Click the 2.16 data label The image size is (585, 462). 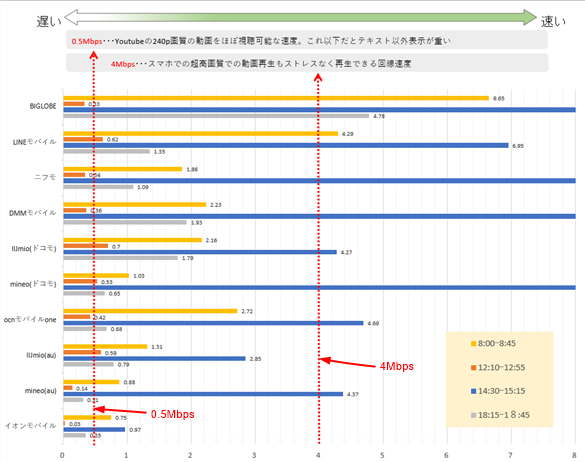[x=211, y=240]
